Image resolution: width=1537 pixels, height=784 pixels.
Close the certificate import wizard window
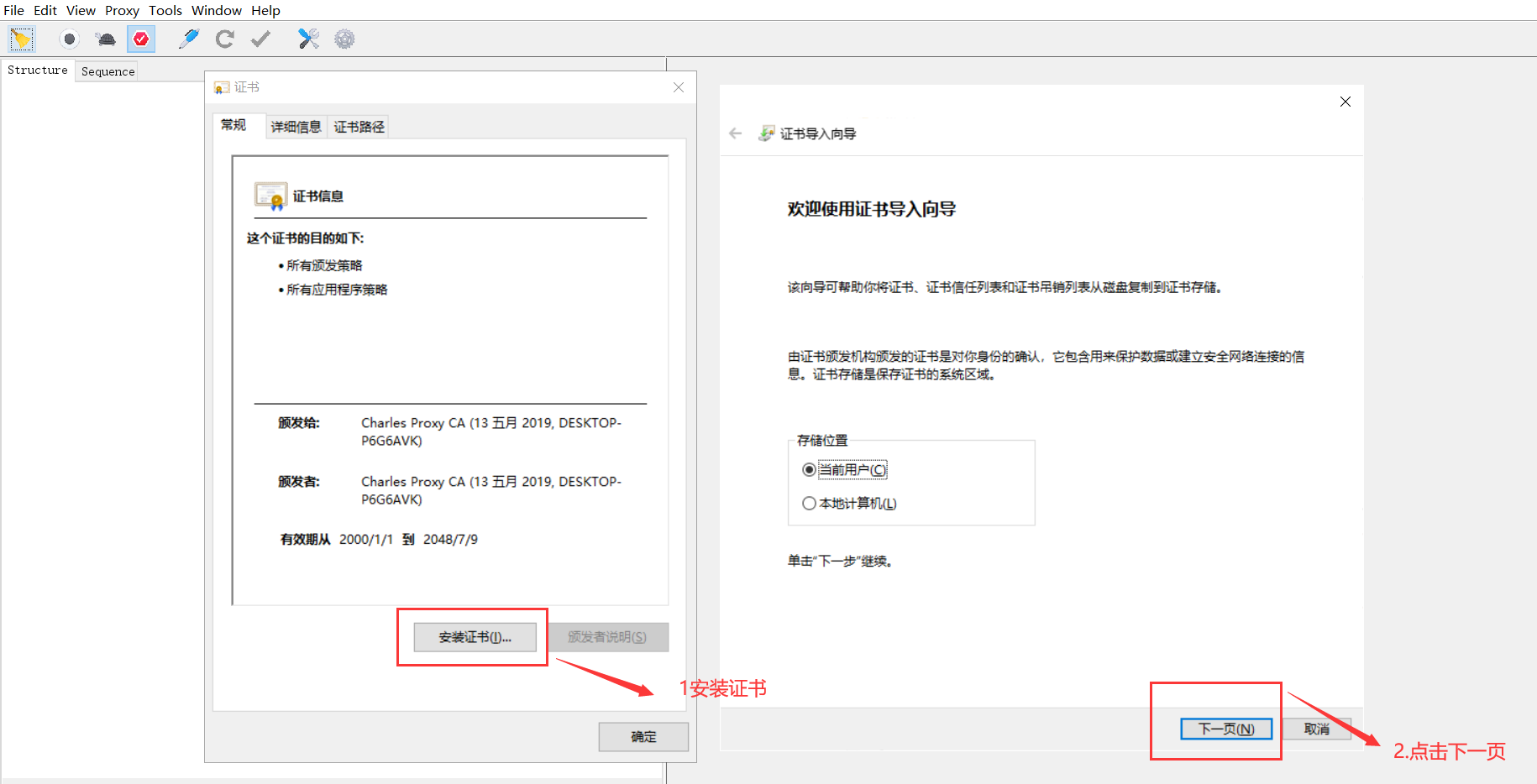(x=1346, y=102)
